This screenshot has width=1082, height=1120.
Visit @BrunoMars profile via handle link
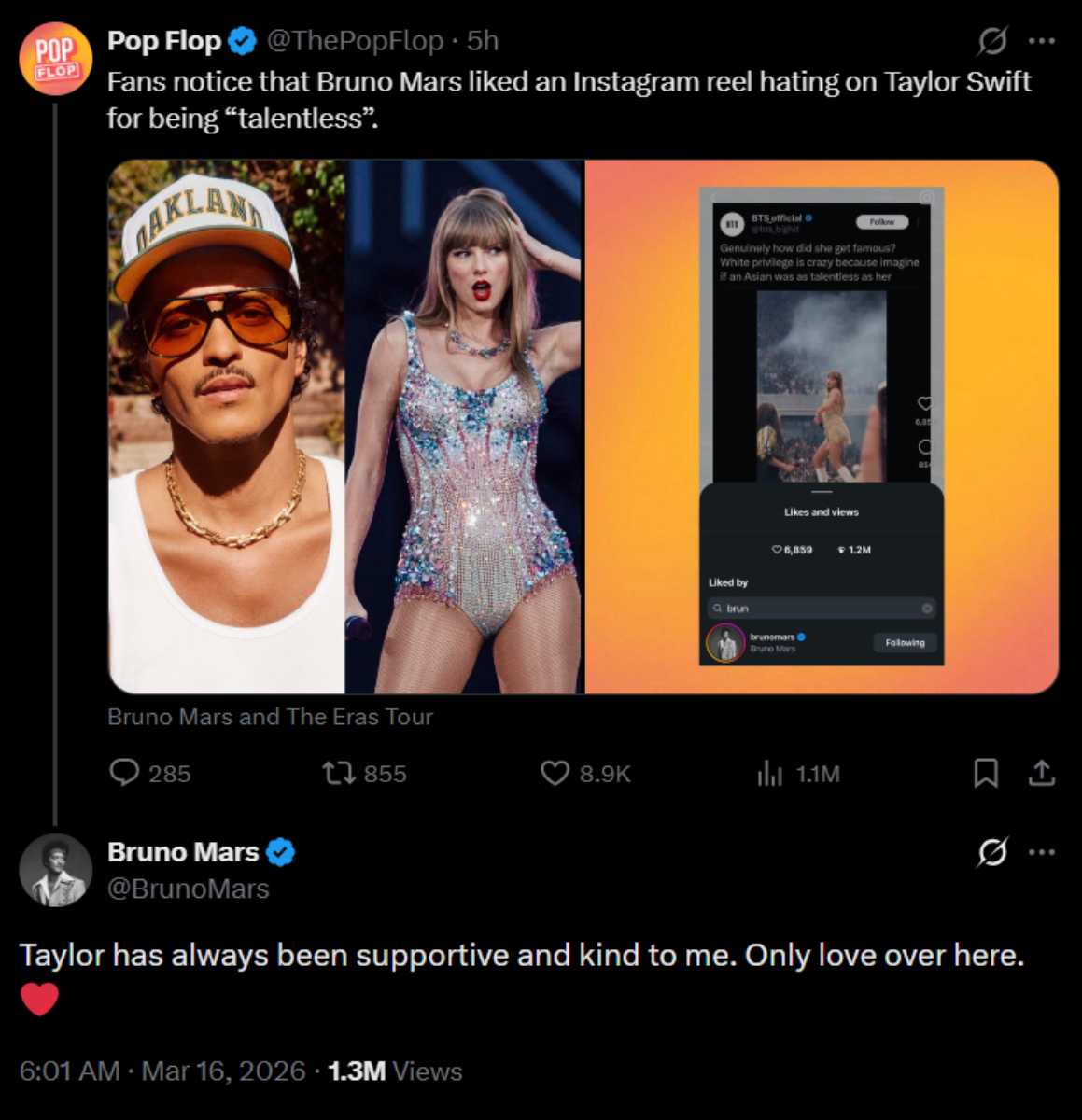coord(190,889)
